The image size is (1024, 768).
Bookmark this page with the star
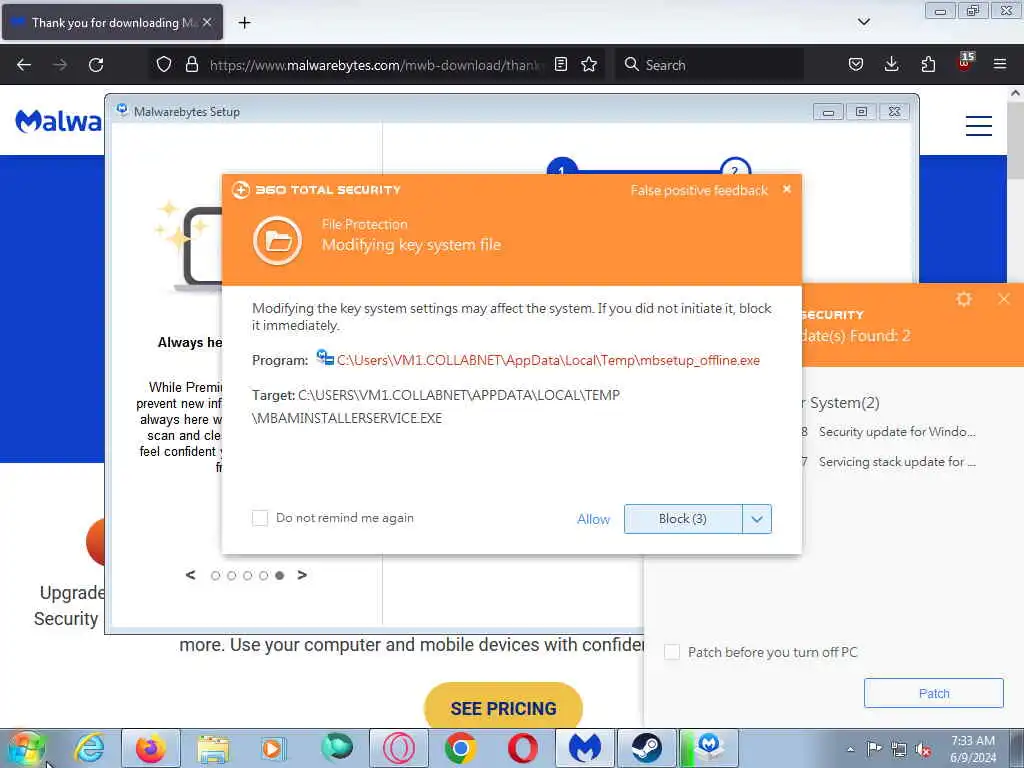pos(589,64)
